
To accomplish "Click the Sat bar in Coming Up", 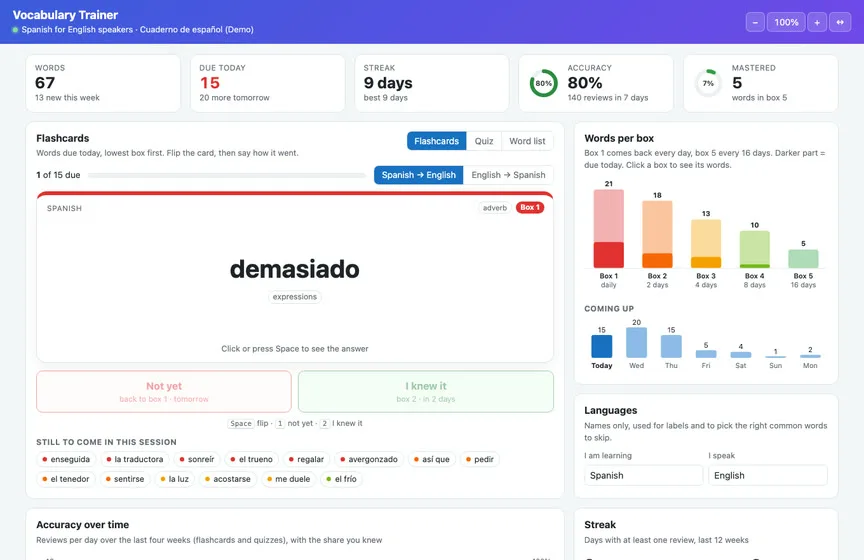I will [741, 355].
